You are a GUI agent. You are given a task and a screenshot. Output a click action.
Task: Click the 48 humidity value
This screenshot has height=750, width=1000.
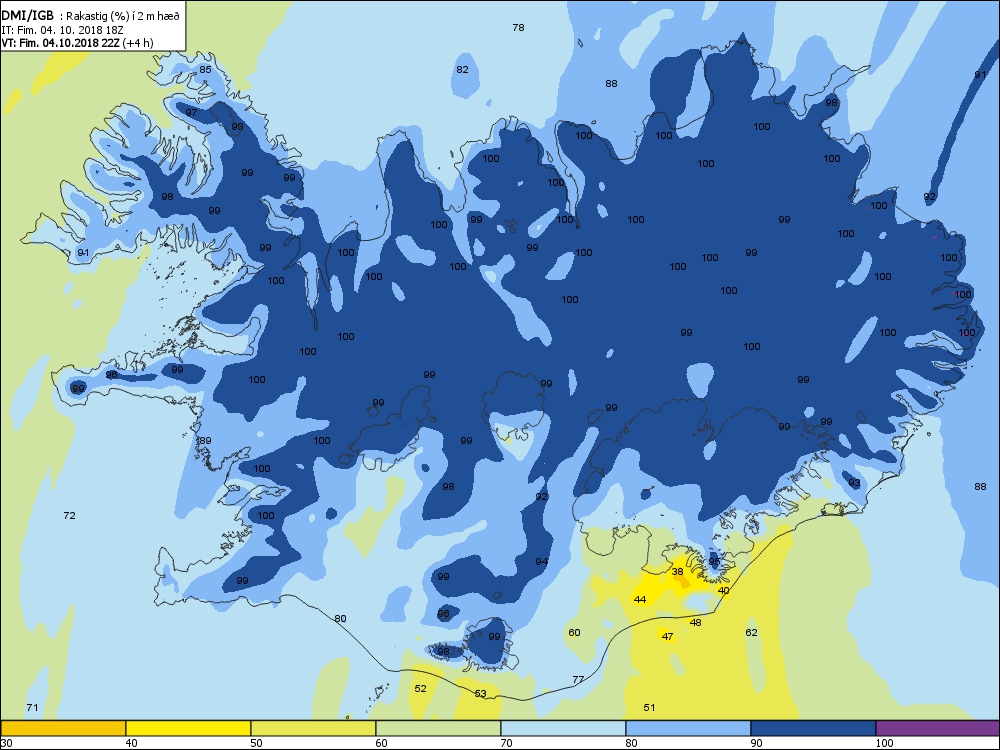[695, 622]
